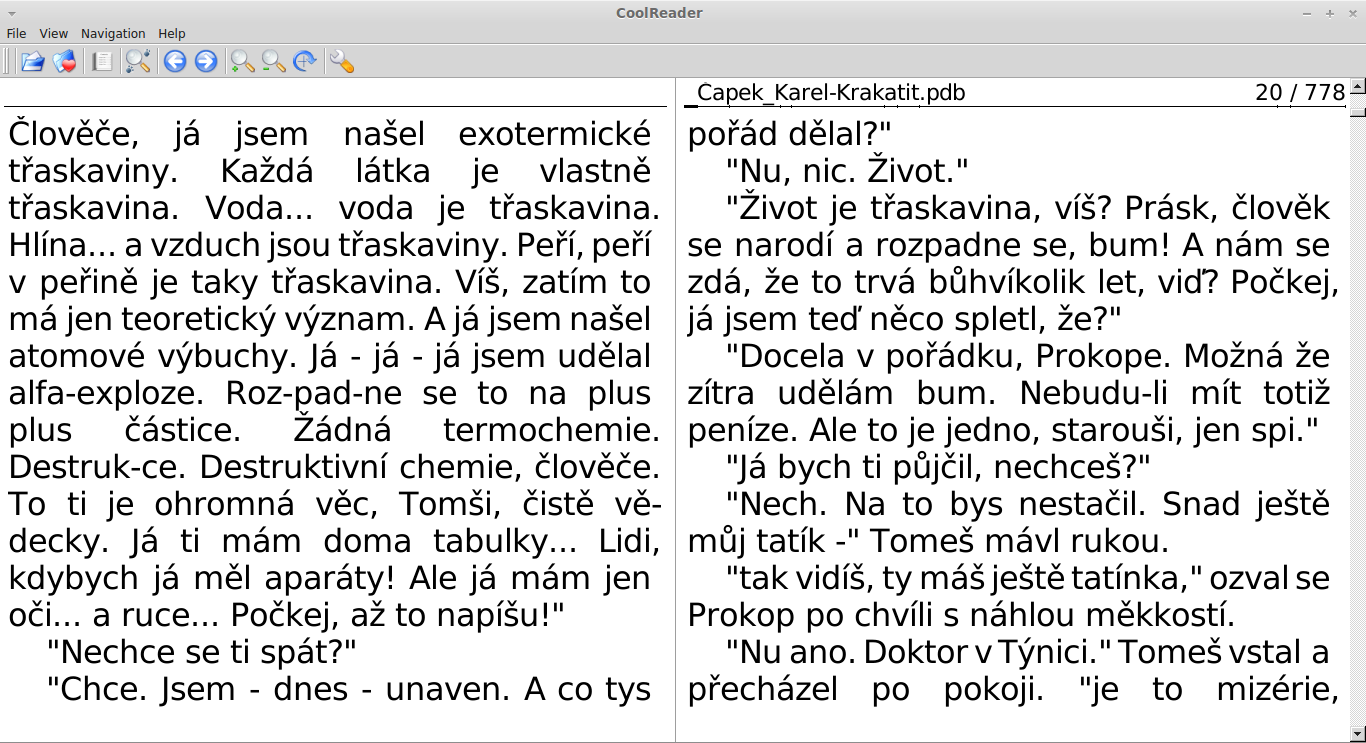Go forward with the right arrow icon

coord(206,62)
